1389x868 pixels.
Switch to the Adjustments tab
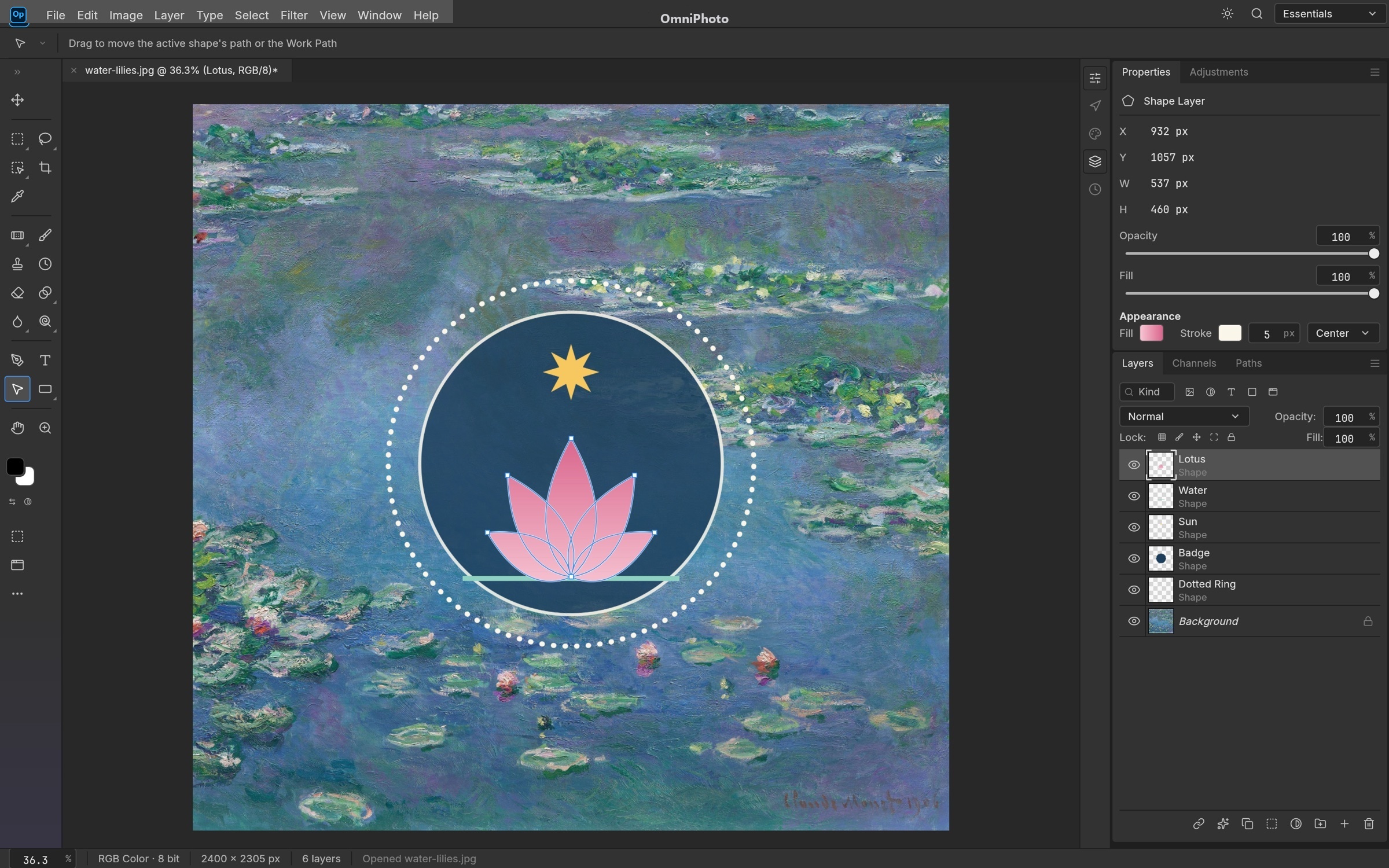(x=1218, y=72)
